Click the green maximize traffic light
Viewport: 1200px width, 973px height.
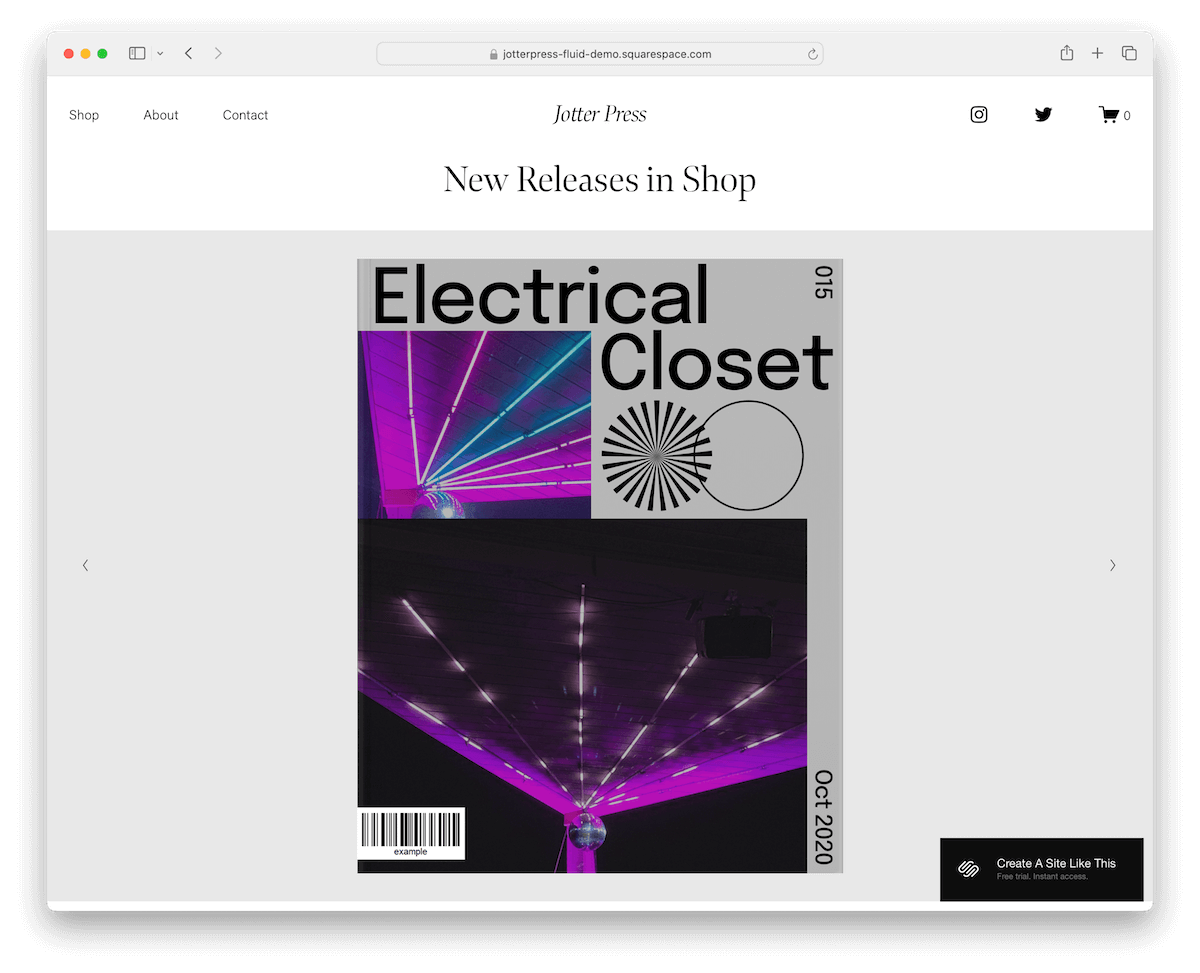(104, 53)
